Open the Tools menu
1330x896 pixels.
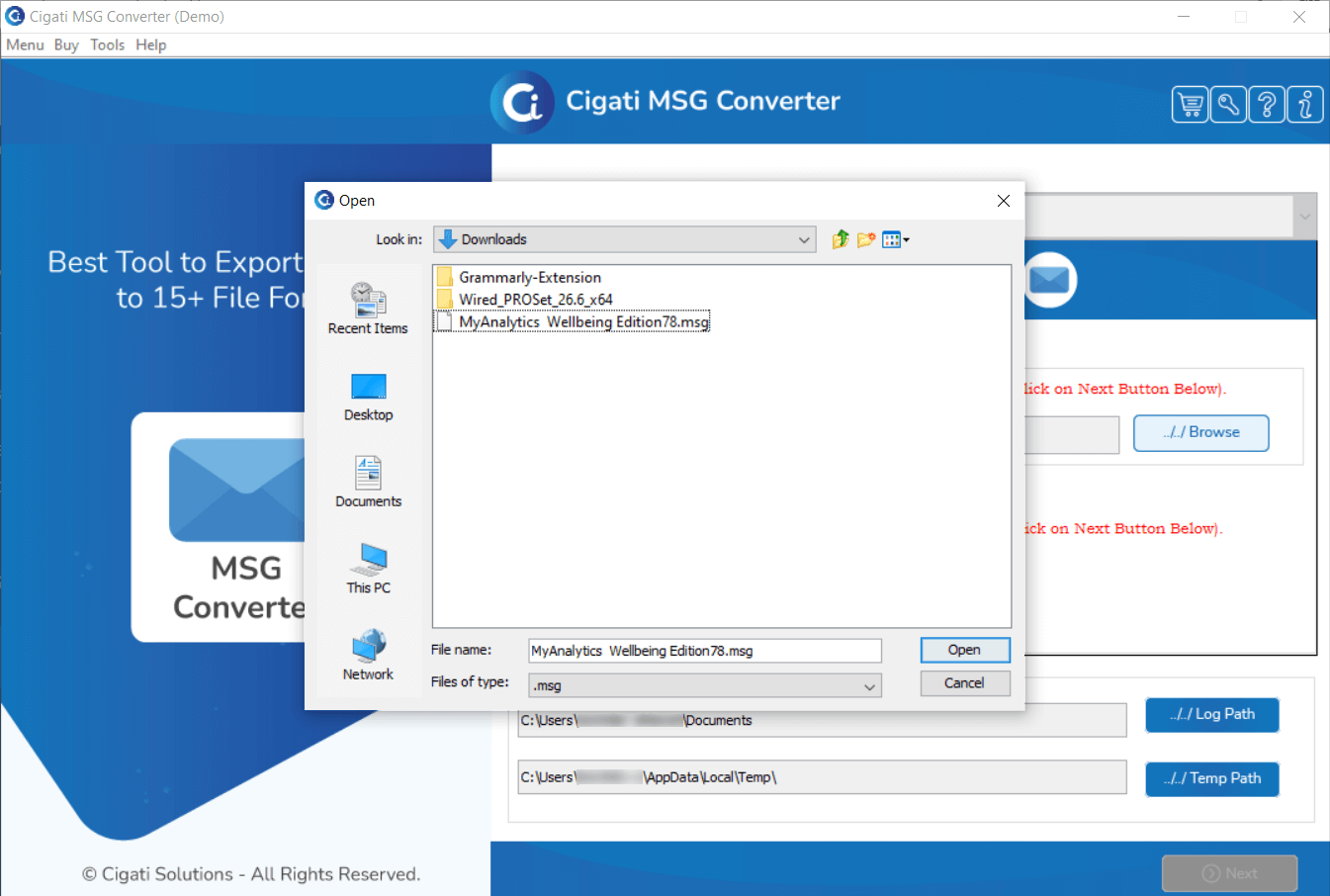[x=108, y=45]
